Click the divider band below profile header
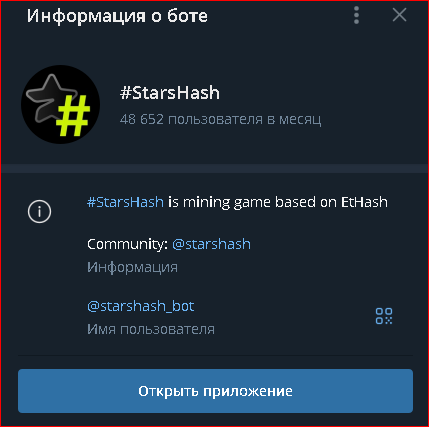 214,168
